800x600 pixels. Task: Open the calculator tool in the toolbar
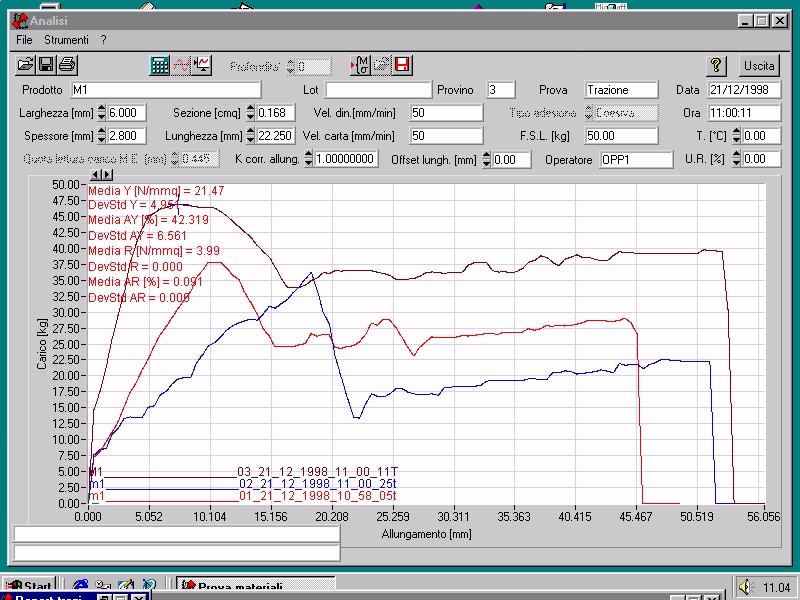(x=160, y=66)
